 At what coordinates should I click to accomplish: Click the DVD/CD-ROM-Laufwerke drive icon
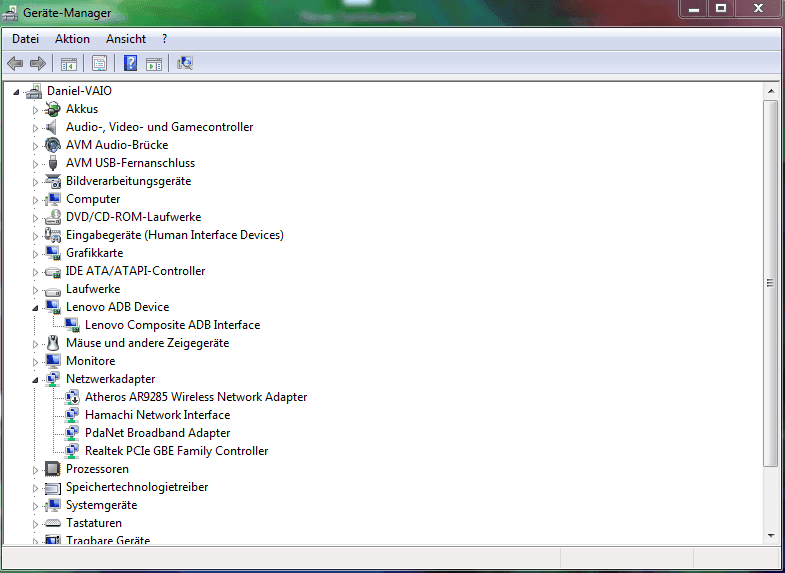[x=52, y=217]
